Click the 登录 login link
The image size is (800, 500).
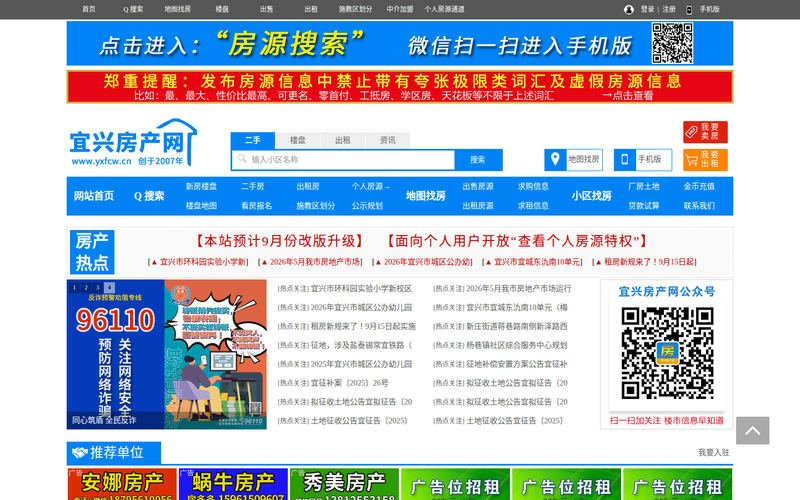pos(647,9)
